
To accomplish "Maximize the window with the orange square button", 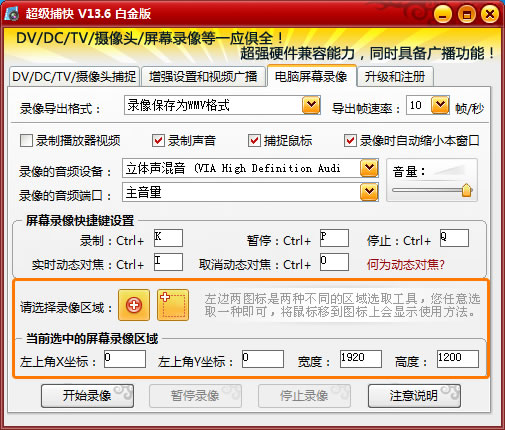I will pos(466,14).
